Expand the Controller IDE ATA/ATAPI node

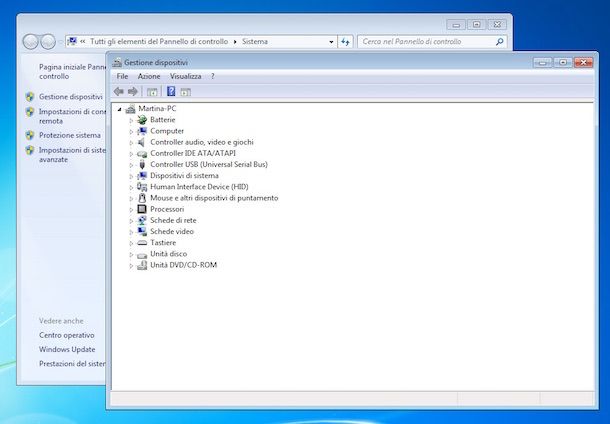(x=131, y=154)
